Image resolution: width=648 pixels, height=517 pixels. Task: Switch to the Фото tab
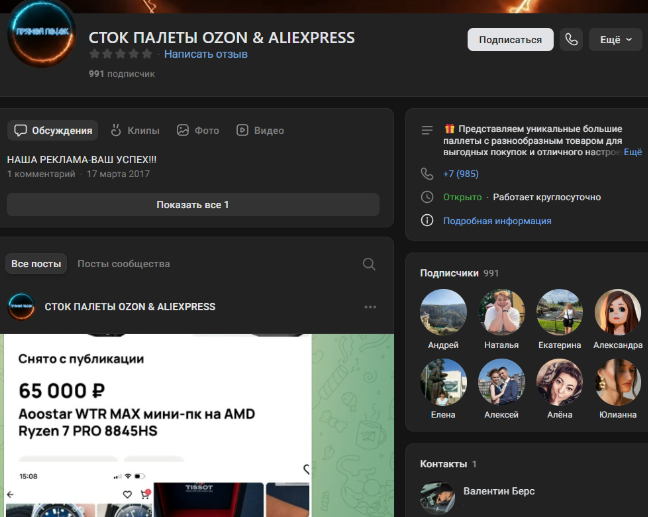tap(198, 131)
